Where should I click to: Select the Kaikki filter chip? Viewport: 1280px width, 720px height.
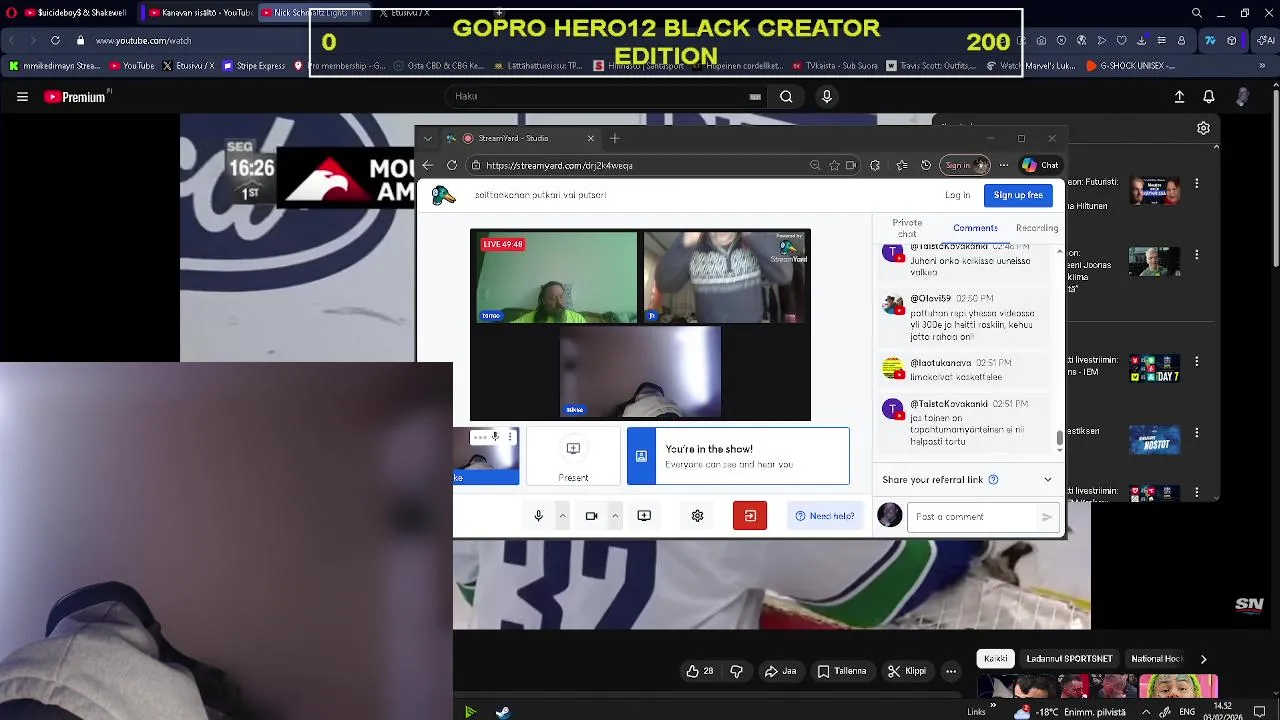point(995,659)
